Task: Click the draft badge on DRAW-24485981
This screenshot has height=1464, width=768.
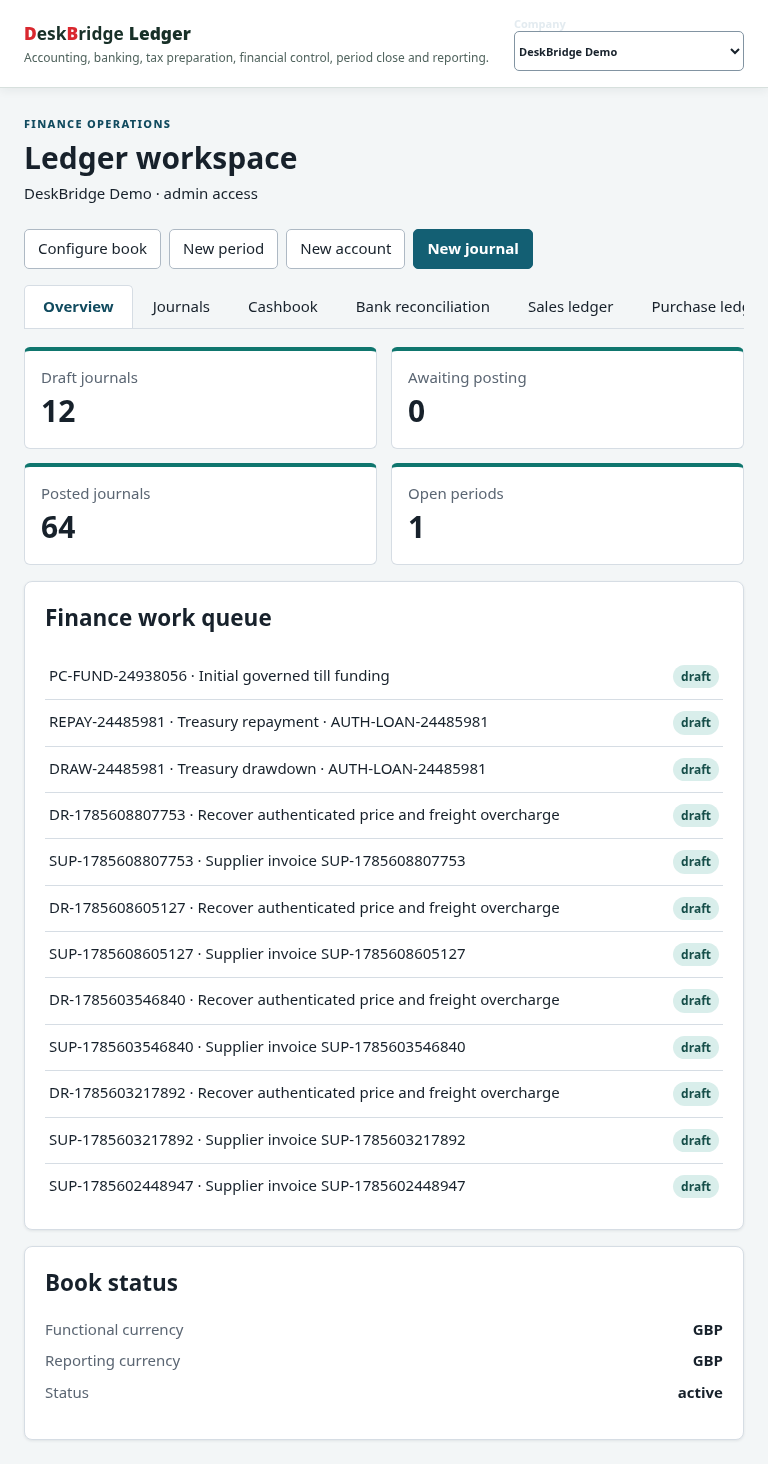Action: (696, 769)
